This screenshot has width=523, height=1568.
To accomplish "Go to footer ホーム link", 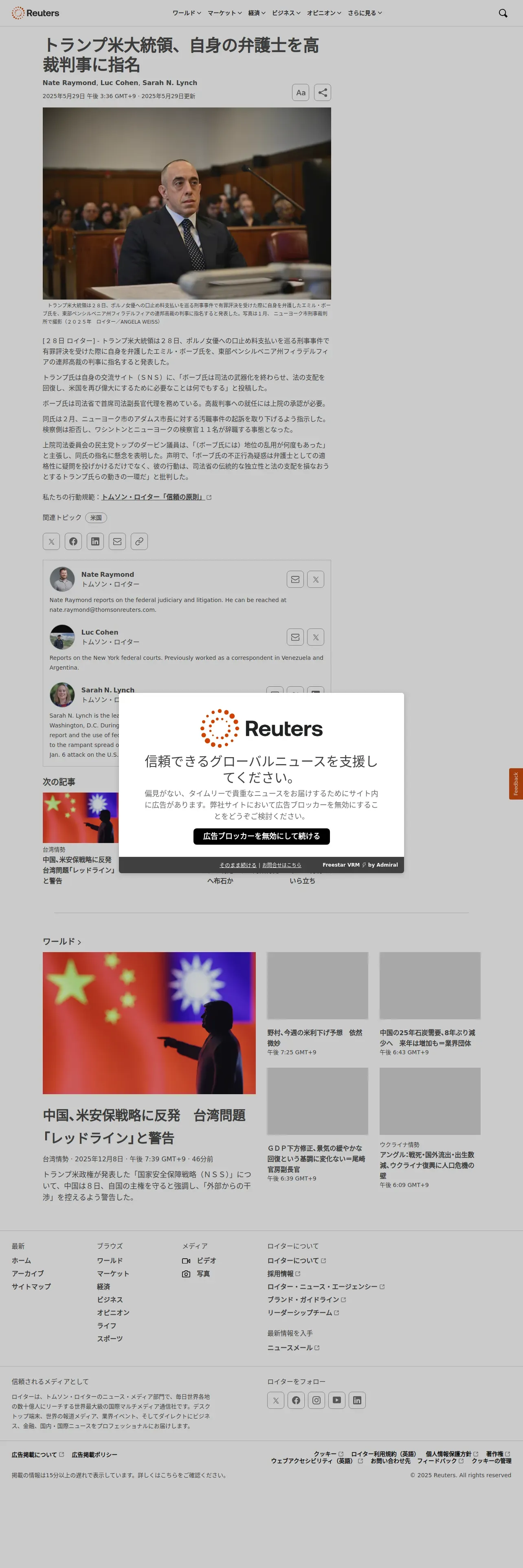I will tap(21, 1260).
